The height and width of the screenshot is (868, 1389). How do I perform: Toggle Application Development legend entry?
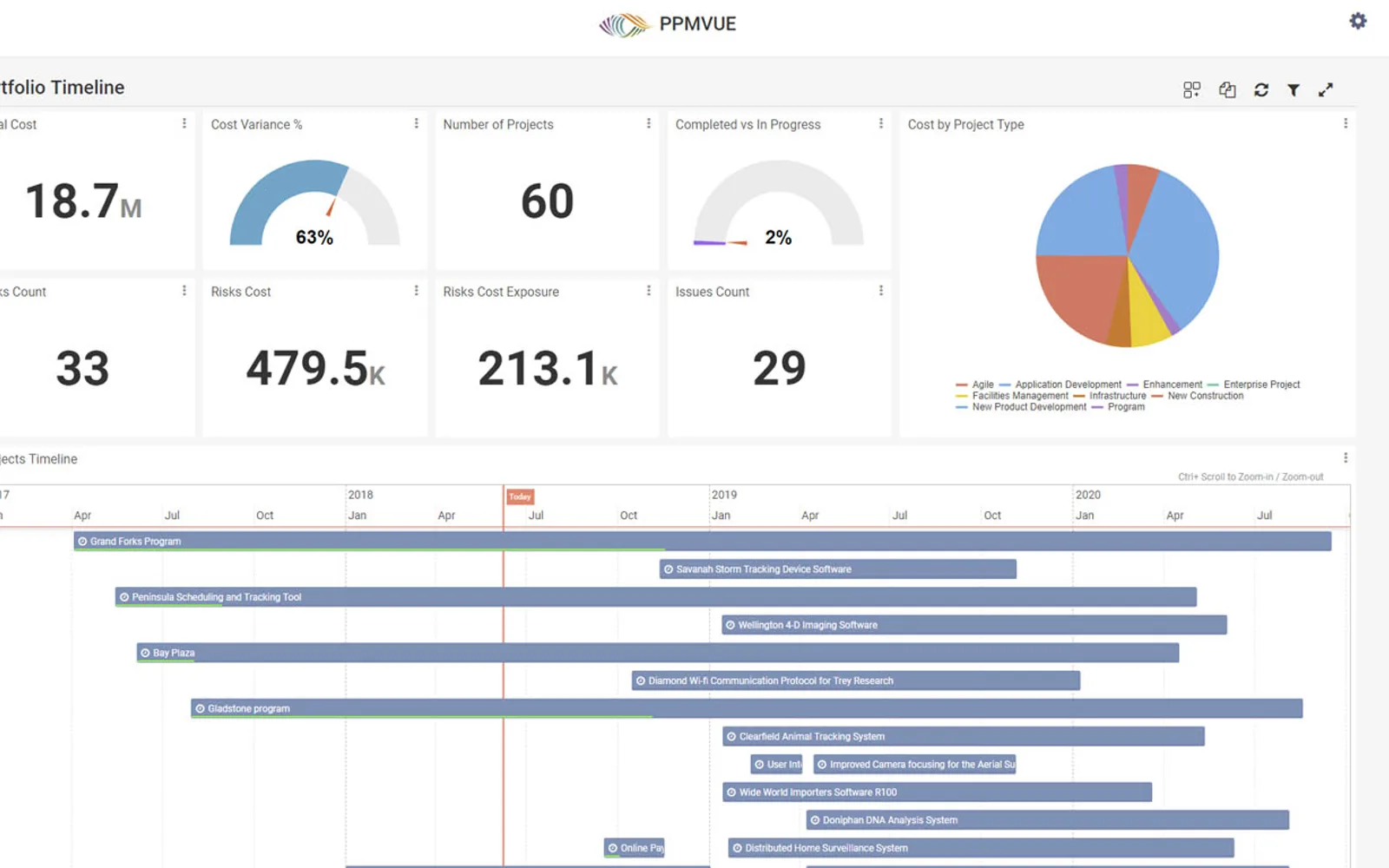tap(1060, 385)
